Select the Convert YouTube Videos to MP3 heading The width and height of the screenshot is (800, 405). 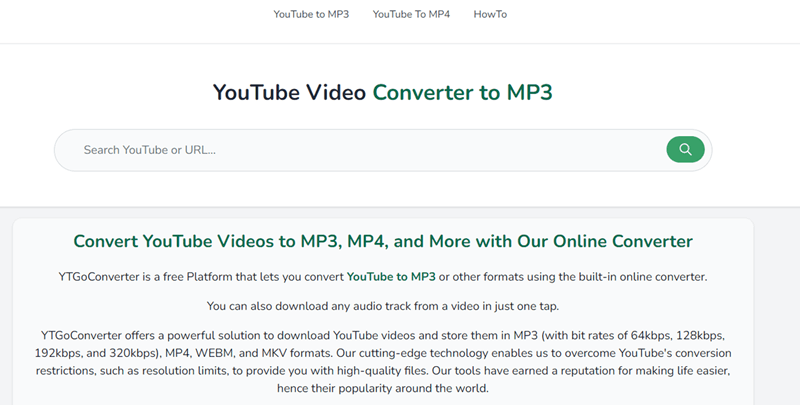point(383,241)
